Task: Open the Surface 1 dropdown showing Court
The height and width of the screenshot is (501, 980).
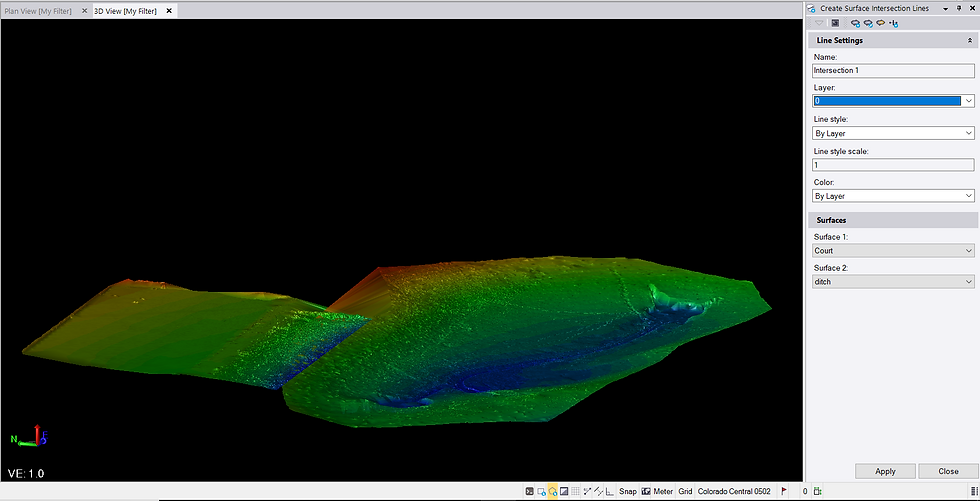Action: (893, 250)
